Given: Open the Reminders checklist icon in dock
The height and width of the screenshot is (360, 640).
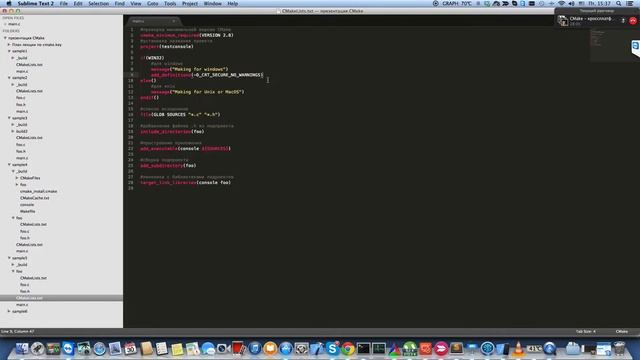Looking at the screenshot, I should pyautogui.click(x=162, y=349).
